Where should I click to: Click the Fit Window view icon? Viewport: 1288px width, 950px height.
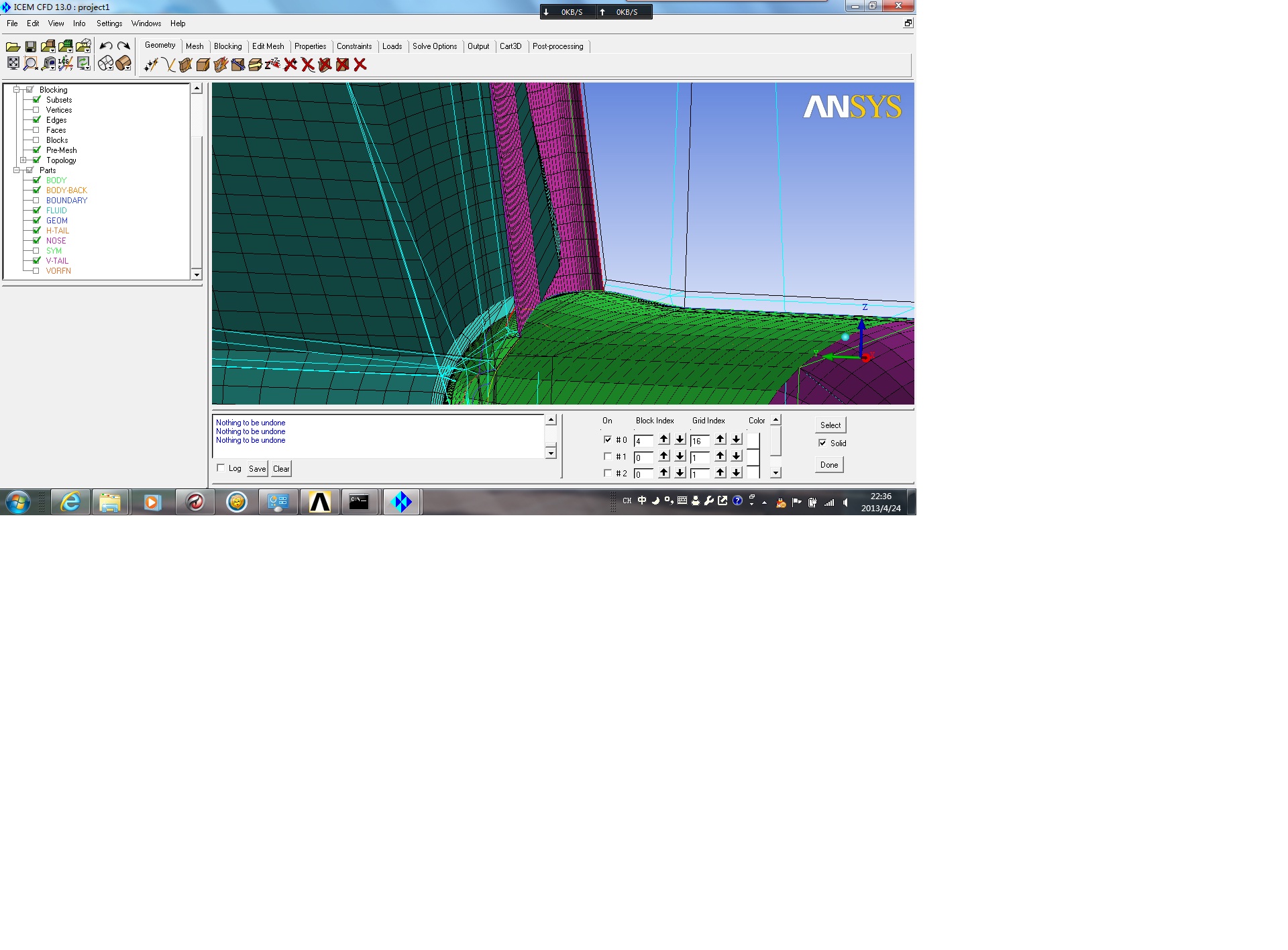13,63
